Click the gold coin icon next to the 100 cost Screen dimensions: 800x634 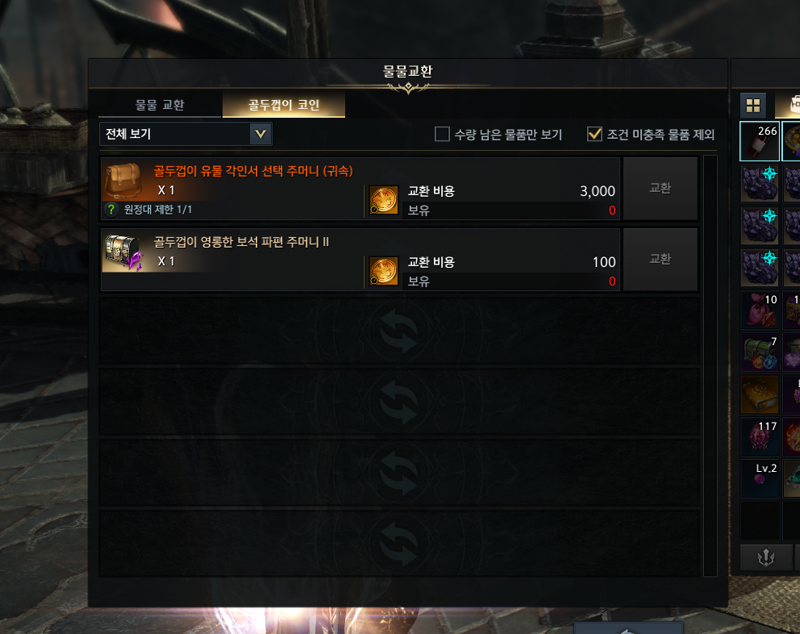click(x=384, y=271)
